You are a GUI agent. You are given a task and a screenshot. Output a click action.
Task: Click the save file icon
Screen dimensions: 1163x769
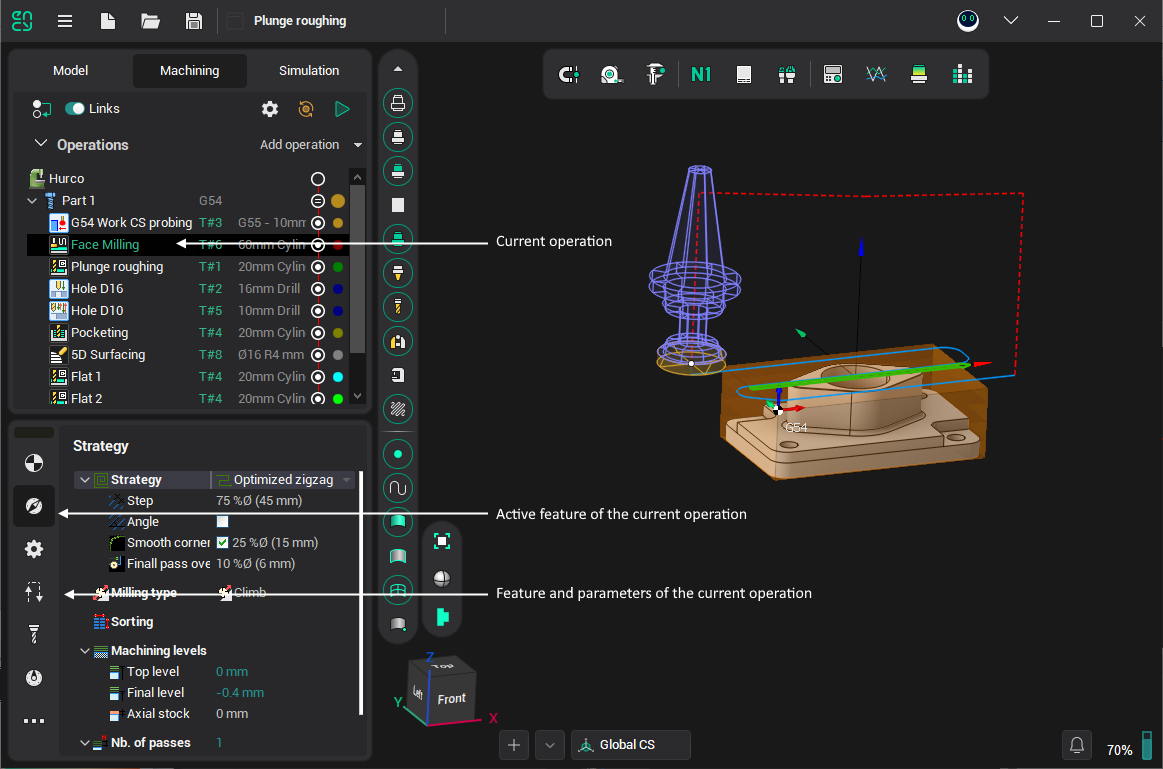pyautogui.click(x=194, y=21)
